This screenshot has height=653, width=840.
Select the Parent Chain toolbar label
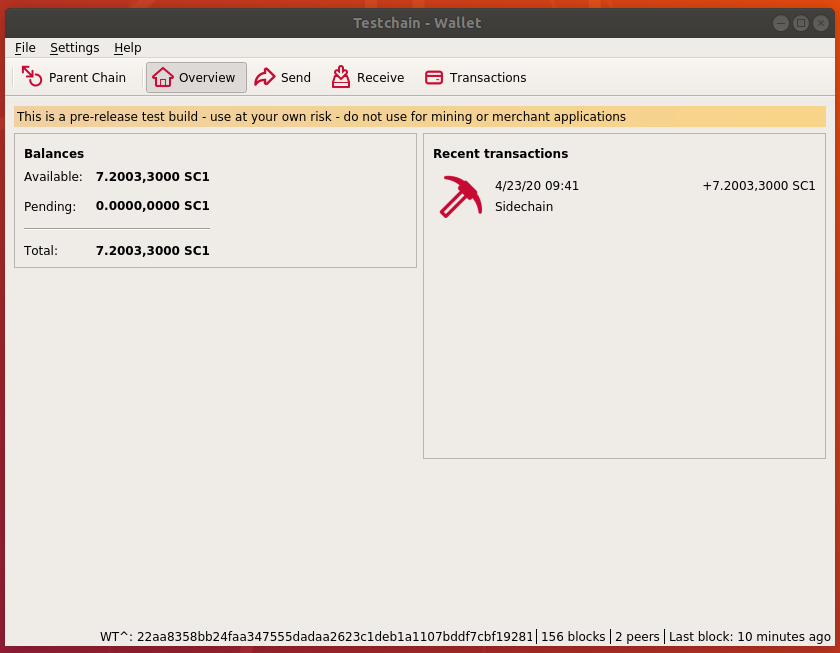(x=87, y=78)
